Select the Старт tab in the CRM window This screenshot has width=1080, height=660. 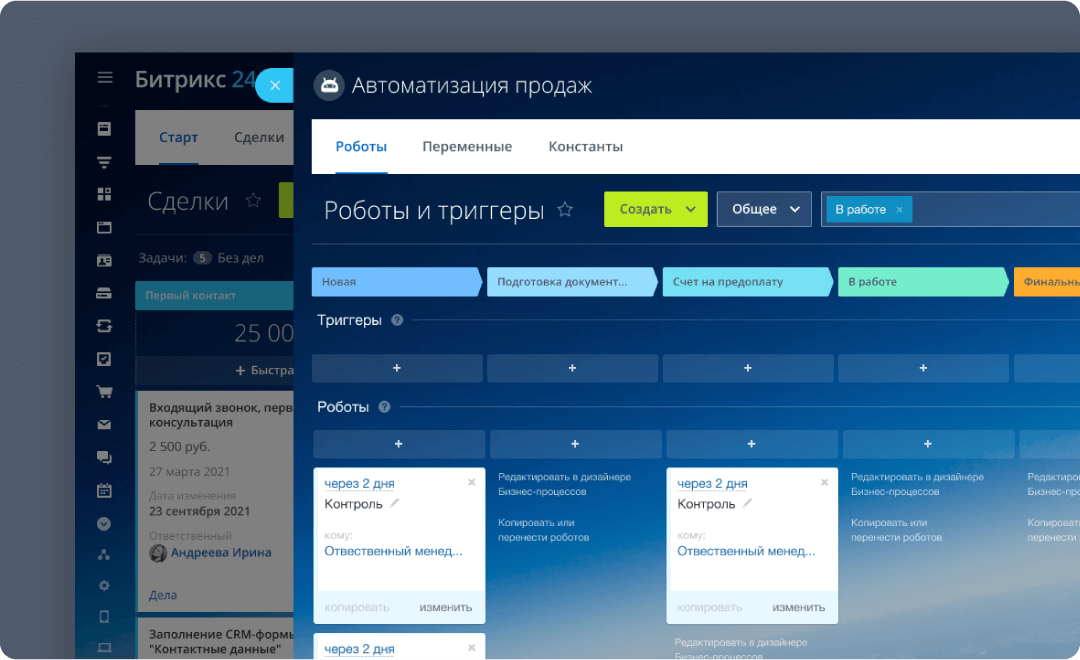[x=178, y=137]
